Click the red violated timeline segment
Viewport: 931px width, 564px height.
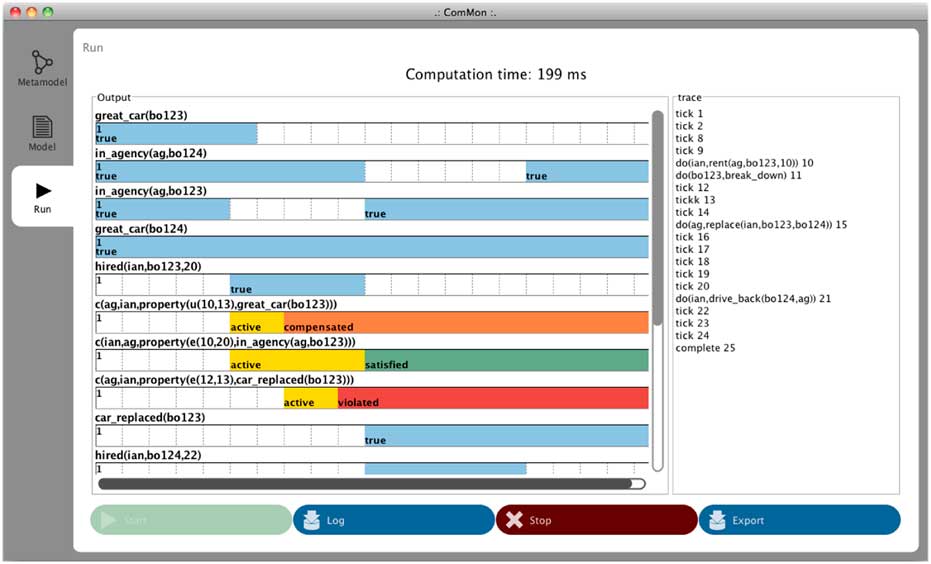point(492,398)
